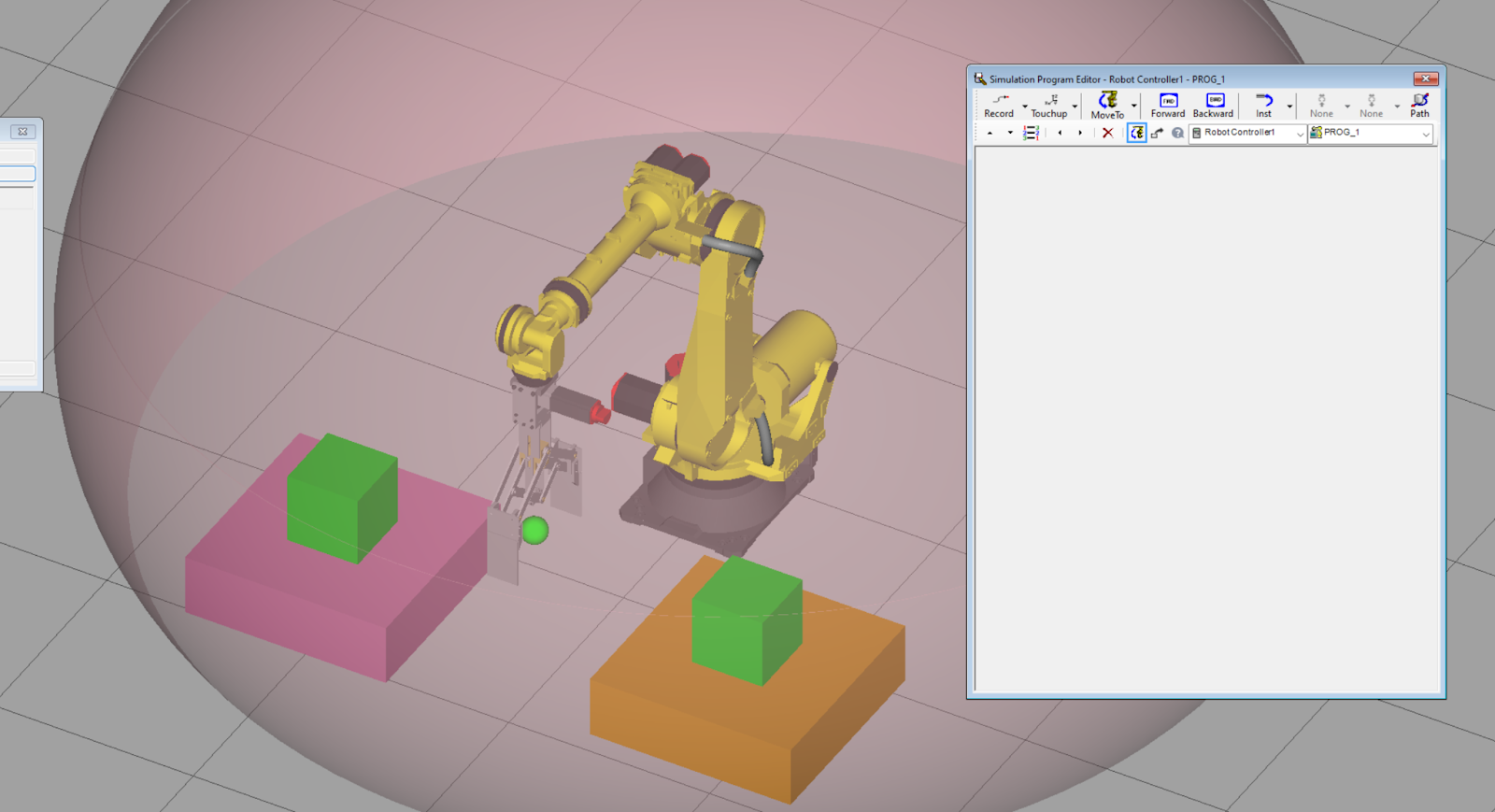The width and height of the screenshot is (1495, 812).
Task: Move line up with up arrow
Action: coord(990,134)
